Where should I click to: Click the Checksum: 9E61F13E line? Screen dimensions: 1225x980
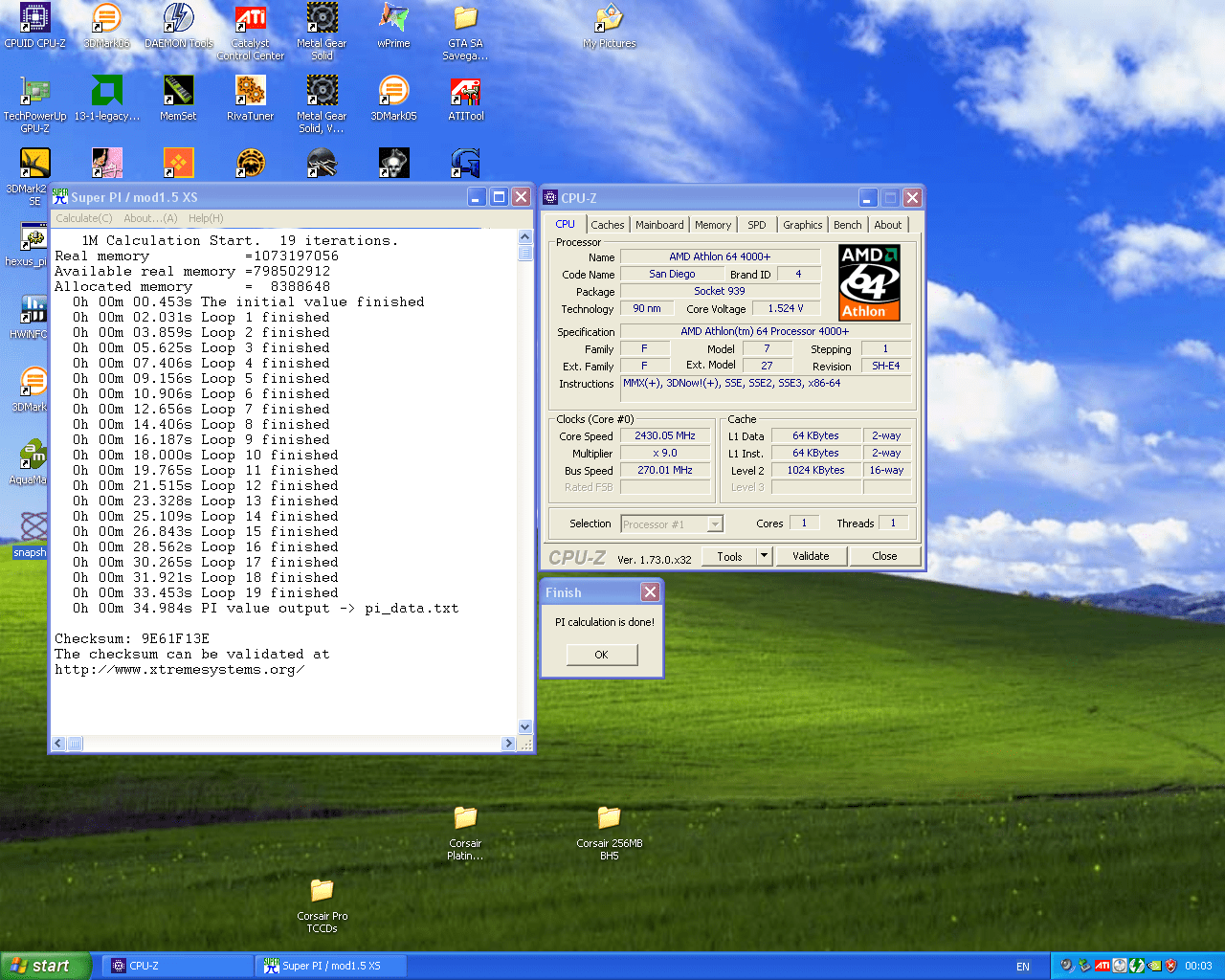click(132, 639)
